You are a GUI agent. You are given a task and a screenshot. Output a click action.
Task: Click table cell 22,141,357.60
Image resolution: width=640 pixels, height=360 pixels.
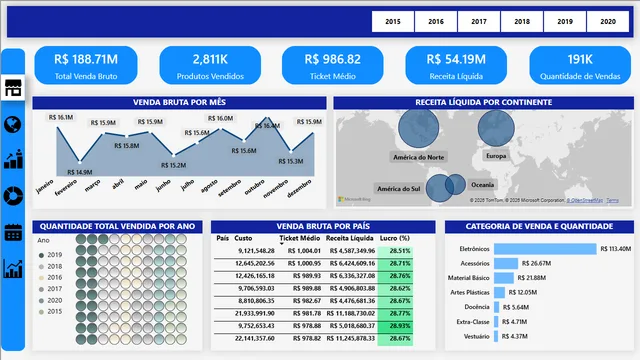(255, 338)
